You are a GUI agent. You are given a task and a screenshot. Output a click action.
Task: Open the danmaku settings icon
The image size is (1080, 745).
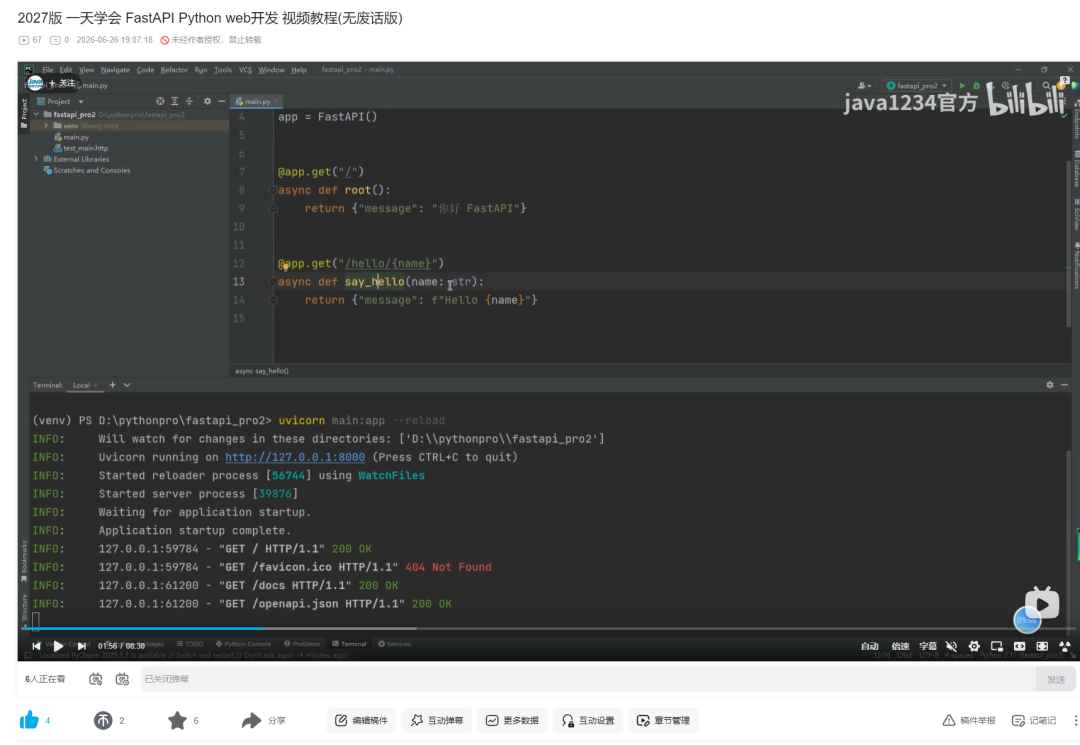click(x=122, y=679)
